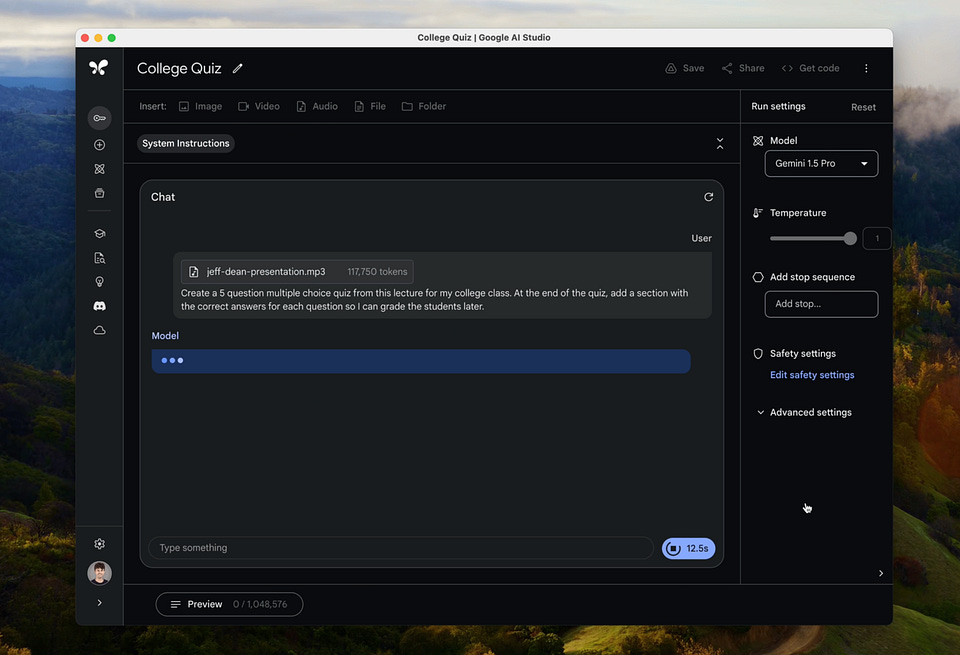
Task: Click the 117,750 tokens label
Action: pyautogui.click(x=377, y=272)
